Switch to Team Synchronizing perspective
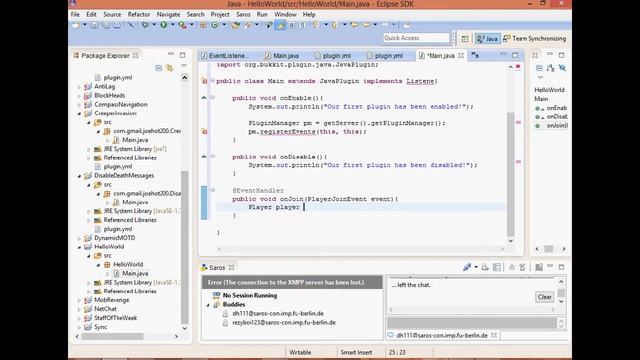 [534, 38]
